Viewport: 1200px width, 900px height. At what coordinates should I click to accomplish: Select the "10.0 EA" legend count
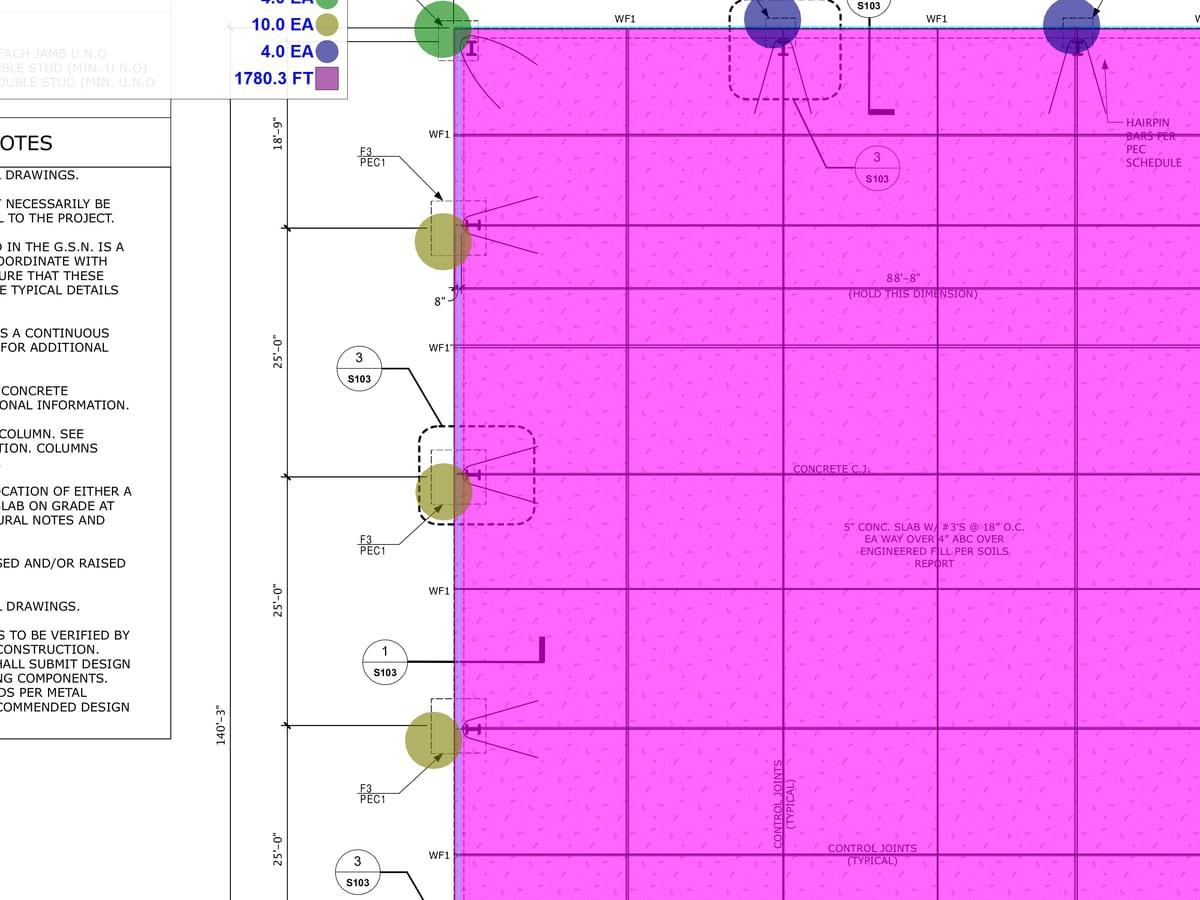pyautogui.click(x=282, y=25)
